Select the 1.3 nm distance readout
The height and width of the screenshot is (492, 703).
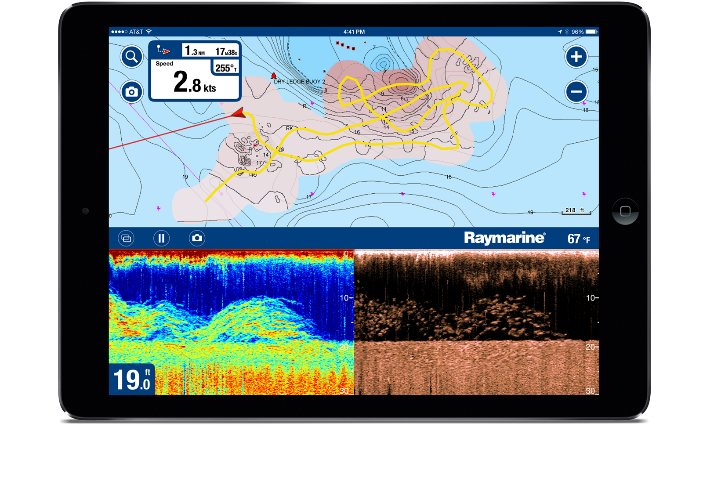195,48
